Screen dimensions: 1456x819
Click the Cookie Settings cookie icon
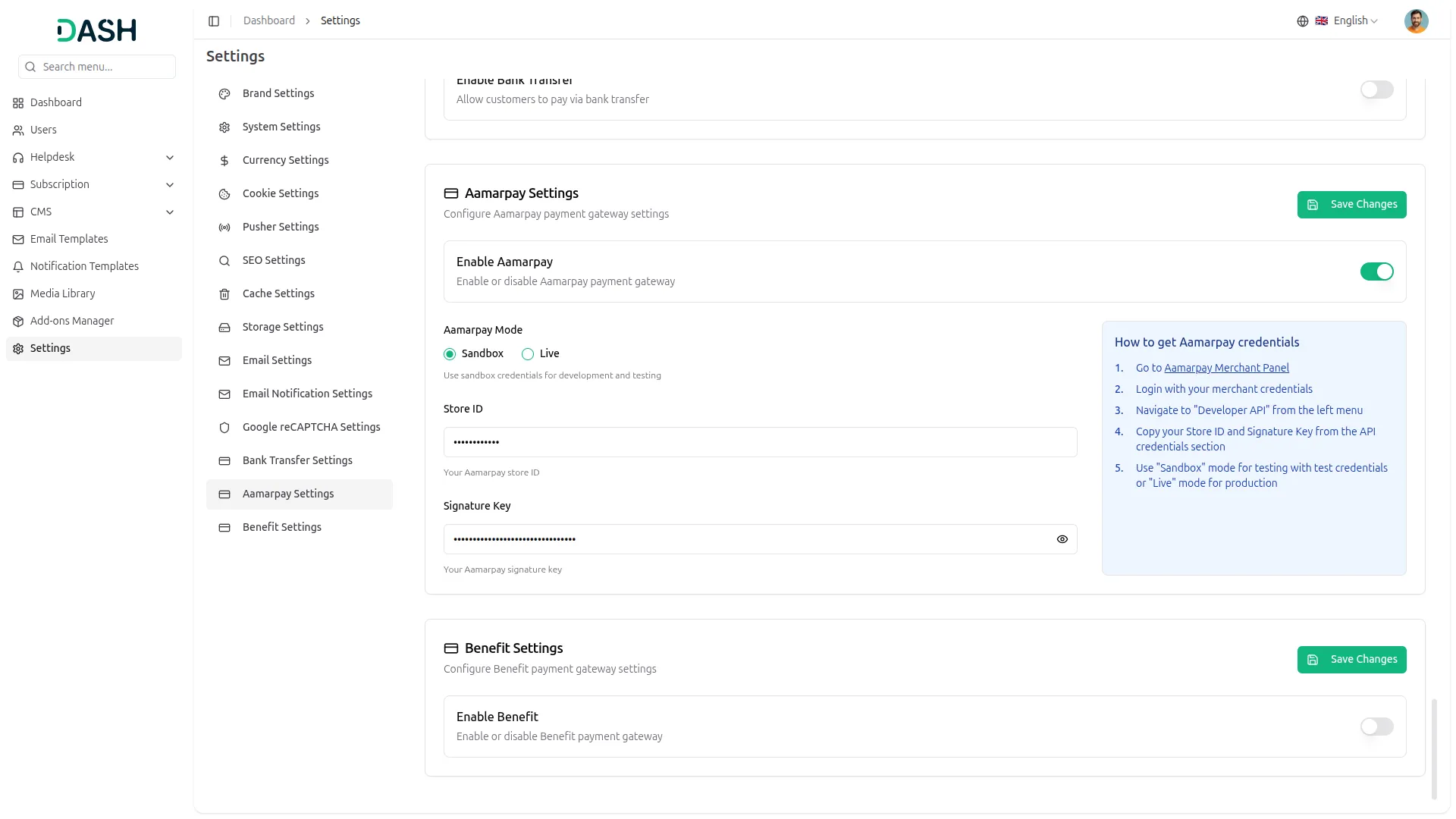click(224, 194)
